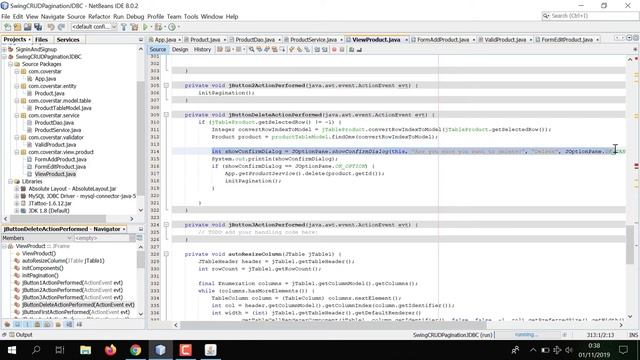Show the editor tab list dropdown button

[x=629, y=38]
